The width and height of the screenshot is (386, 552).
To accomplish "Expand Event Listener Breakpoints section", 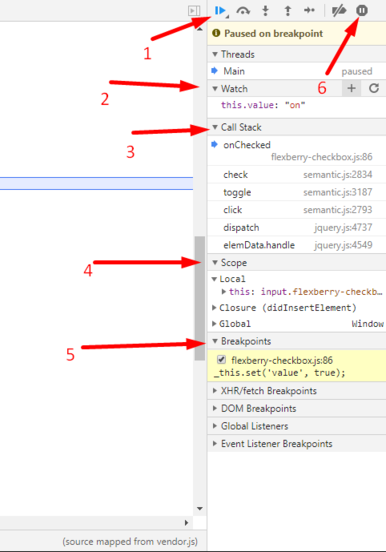I will pos(215,444).
